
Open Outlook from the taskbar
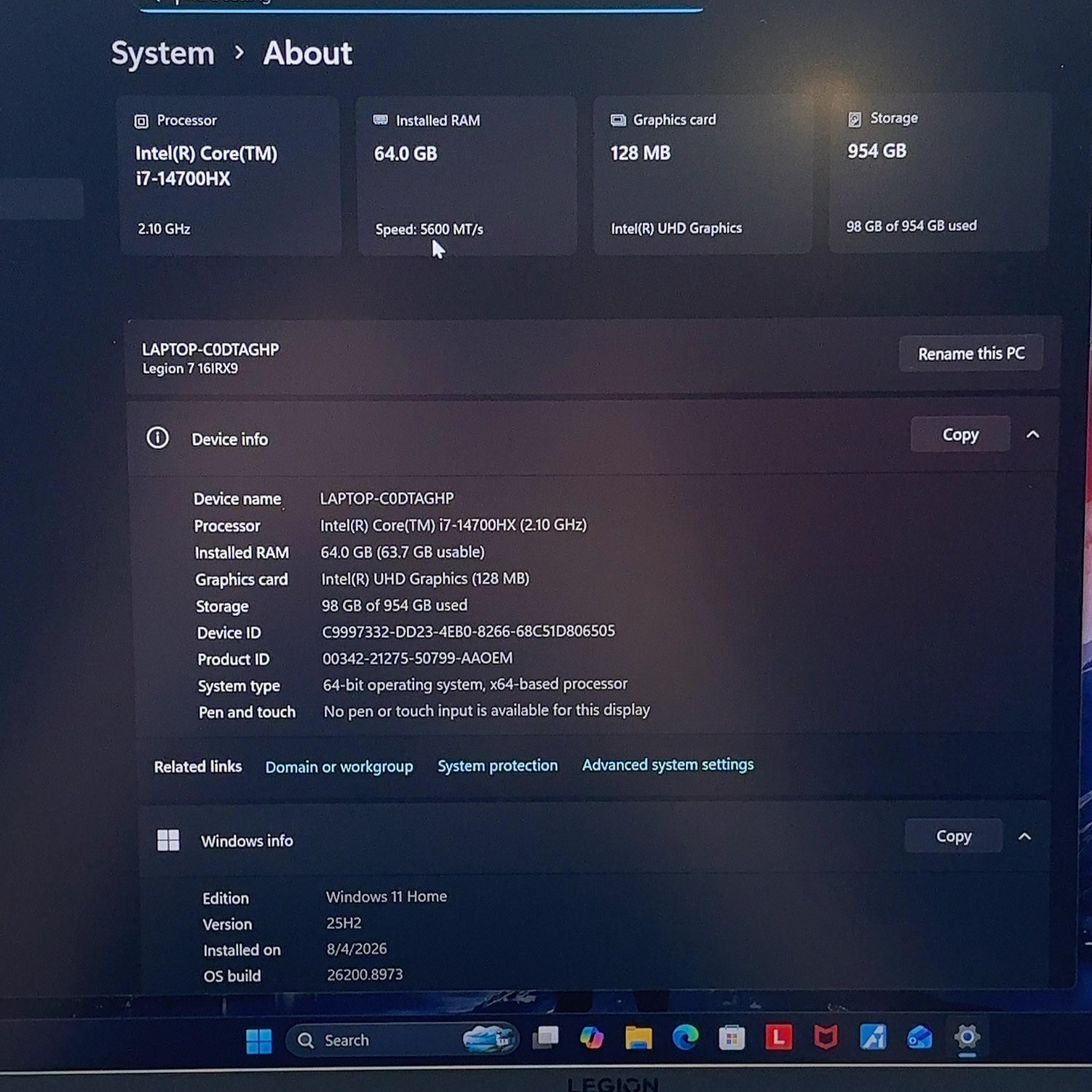tap(919, 1037)
